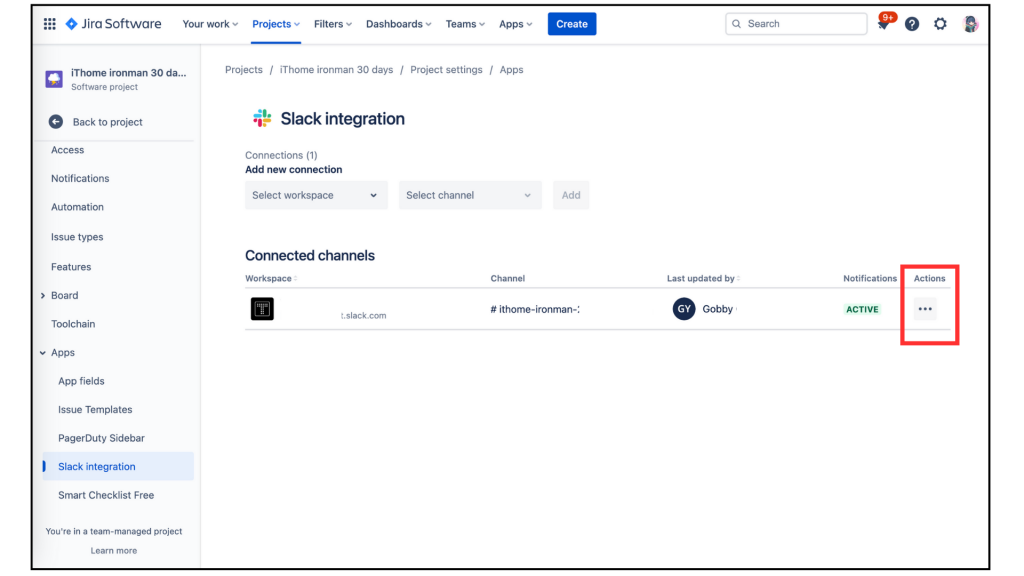Click the Back to project arrow icon

pyautogui.click(x=56, y=121)
